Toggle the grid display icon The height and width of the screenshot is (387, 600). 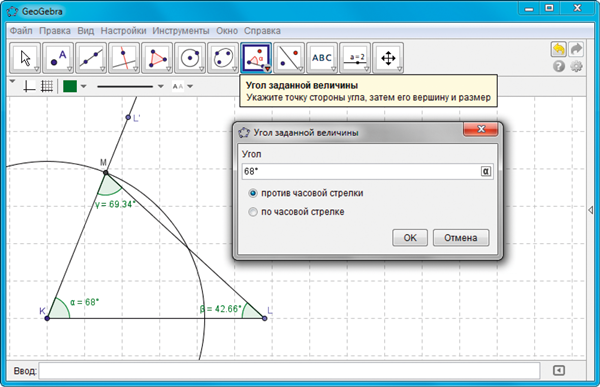(47, 86)
